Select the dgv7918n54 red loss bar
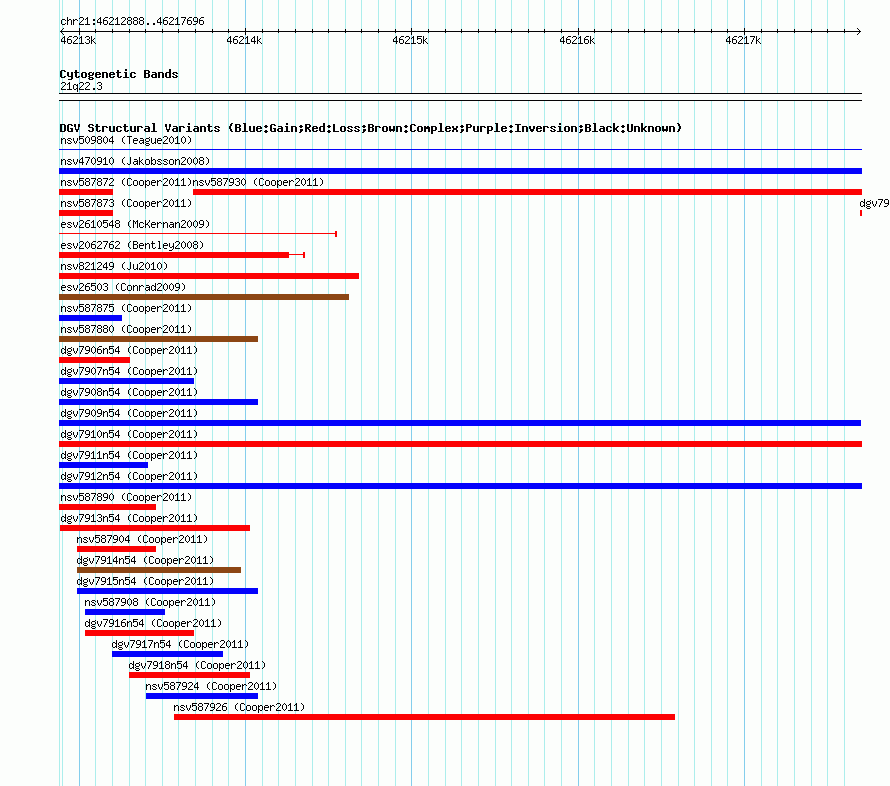890x786 pixels. pyautogui.click(x=190, y=675)
